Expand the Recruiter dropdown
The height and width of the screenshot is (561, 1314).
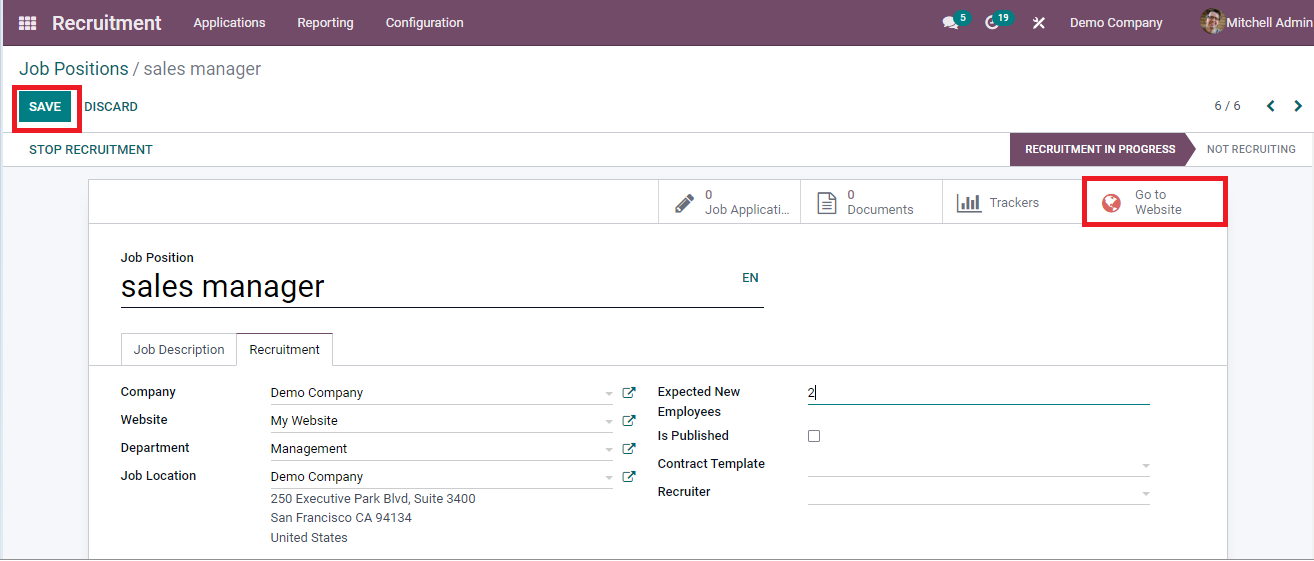click(x=1146, y=493)
